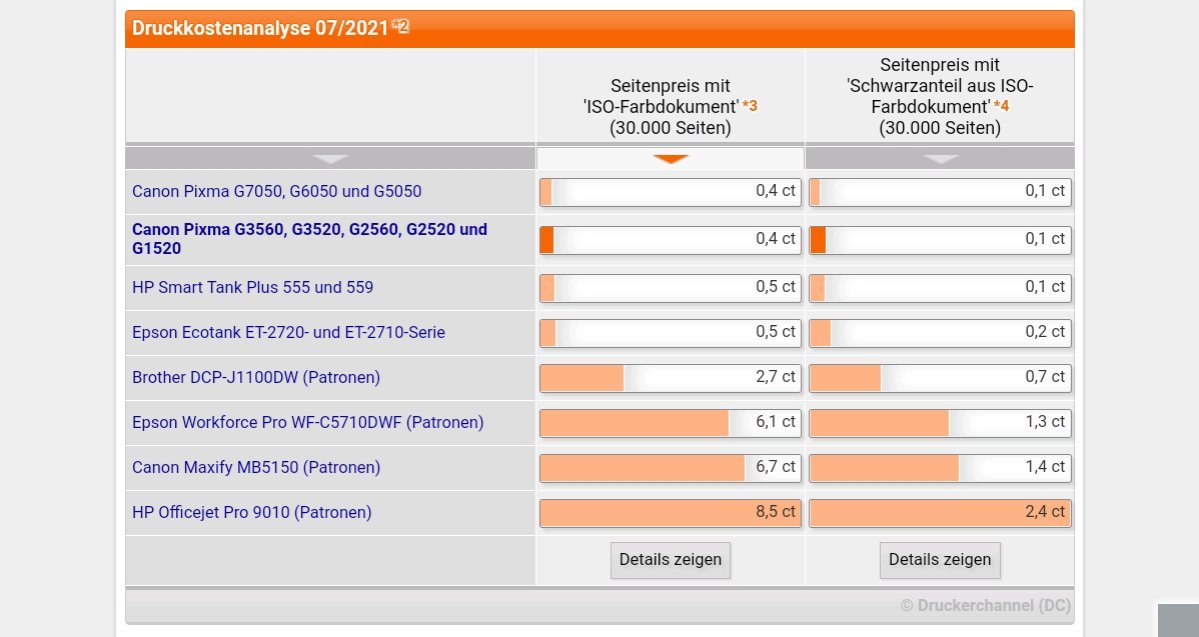Screen dimensions: 1199x637
Task: Click the 1,4 ct bar for Canon Maxify
Action: coord(940,467)
